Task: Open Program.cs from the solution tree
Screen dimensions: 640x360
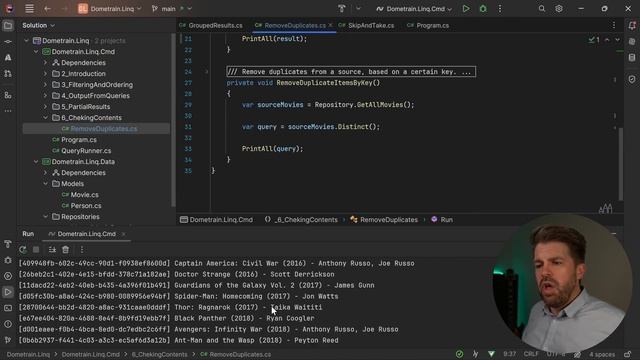Action: point(79,140)
